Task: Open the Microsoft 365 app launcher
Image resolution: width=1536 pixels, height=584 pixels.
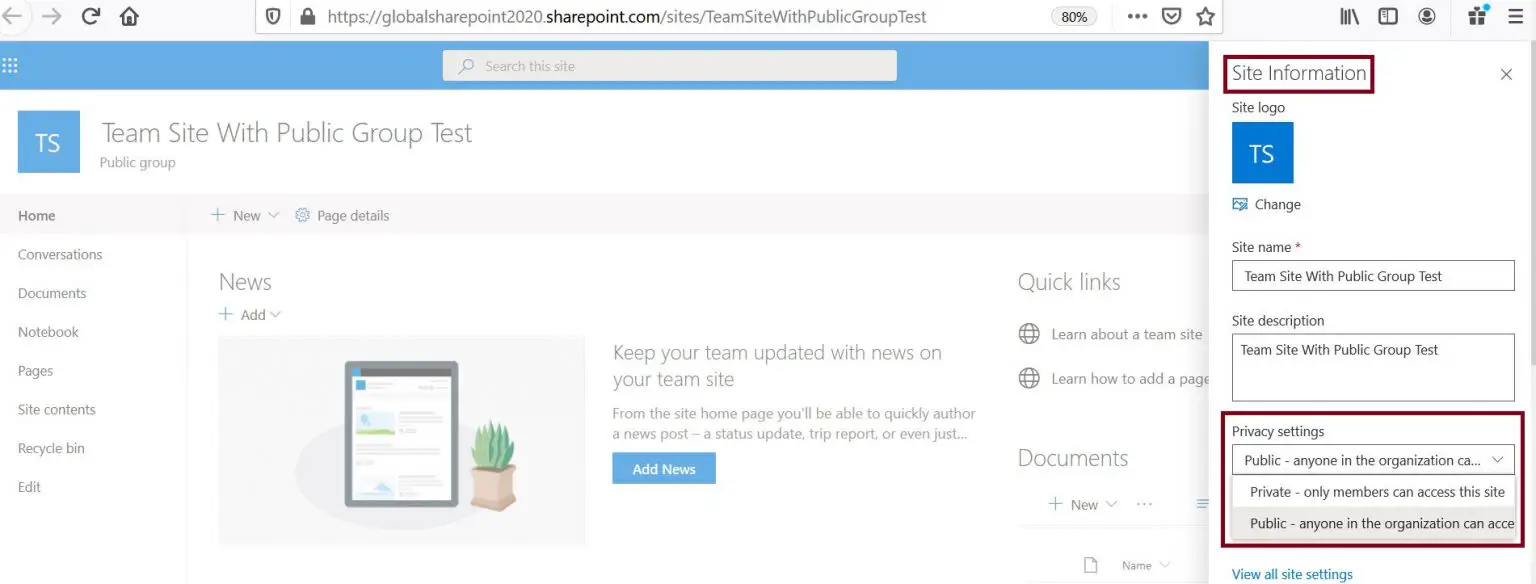Action: 10,64
